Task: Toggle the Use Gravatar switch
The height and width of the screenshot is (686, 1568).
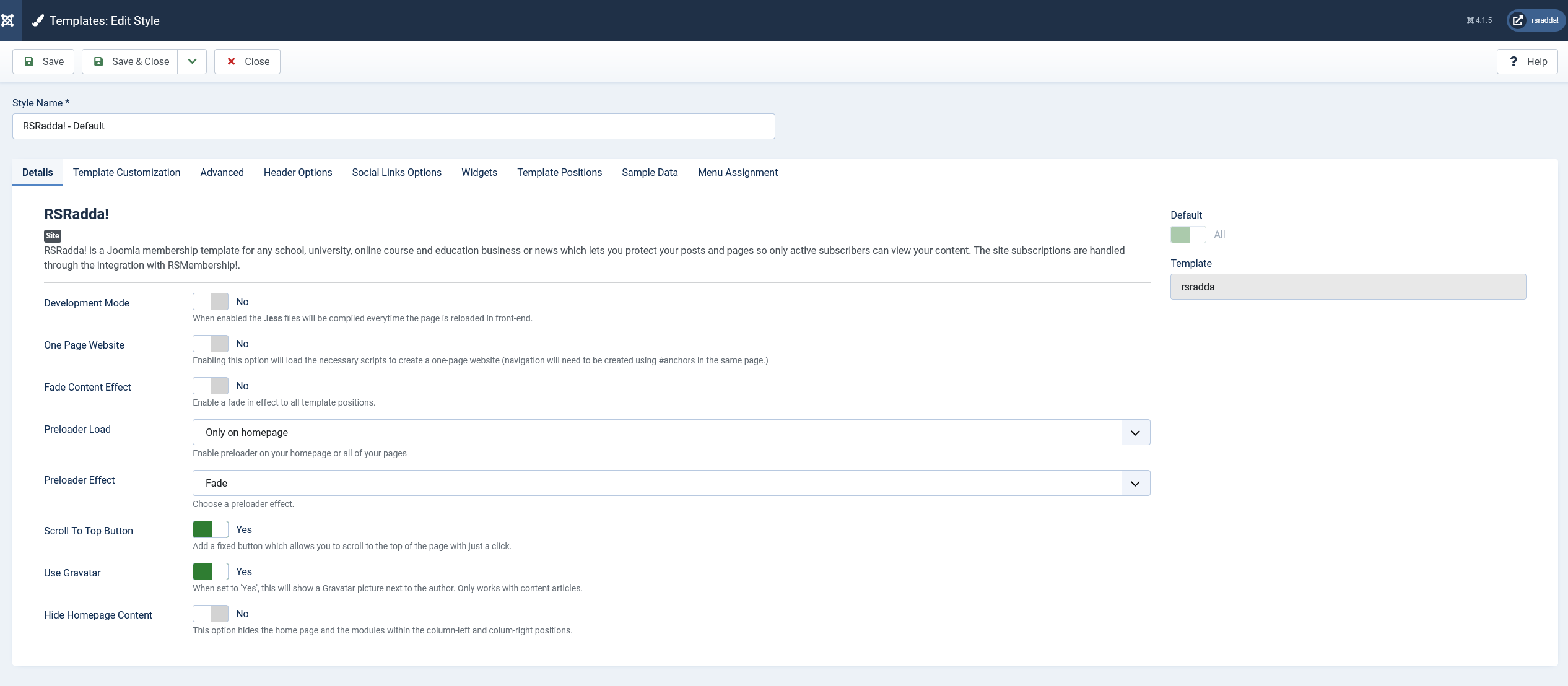Action: pos(211,571)
